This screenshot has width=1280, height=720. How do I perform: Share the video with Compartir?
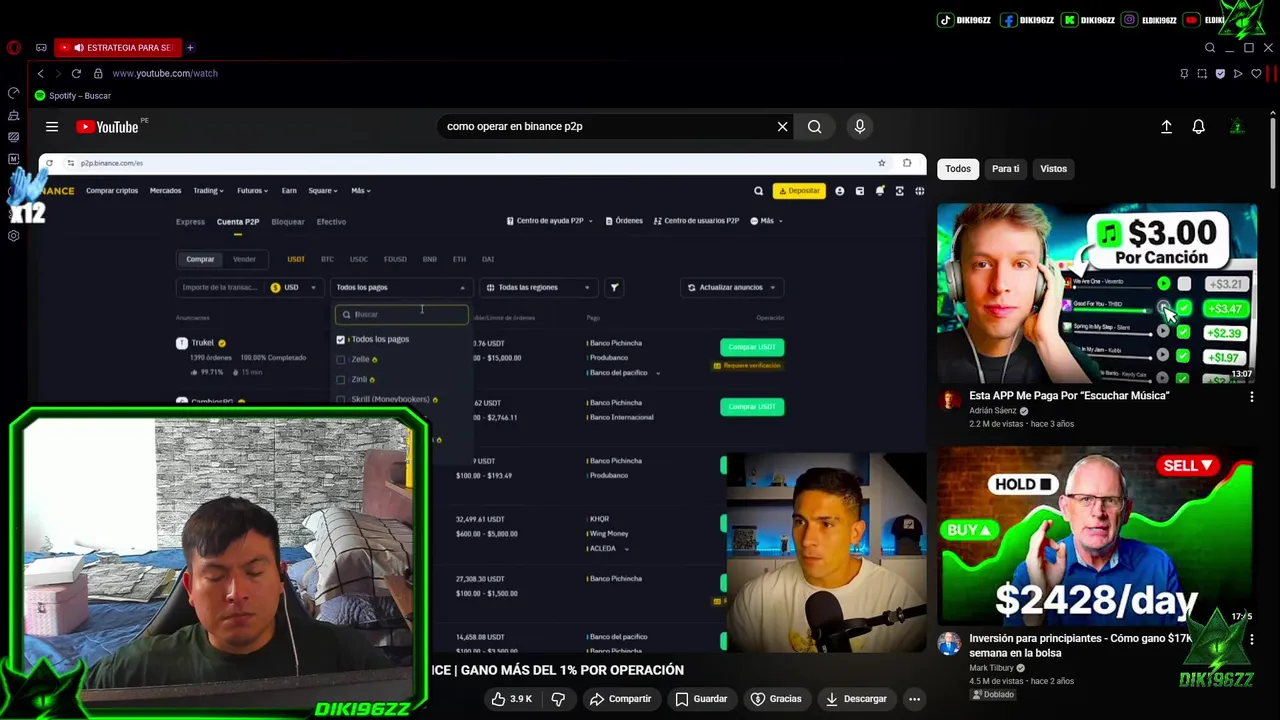pos(619,699)
